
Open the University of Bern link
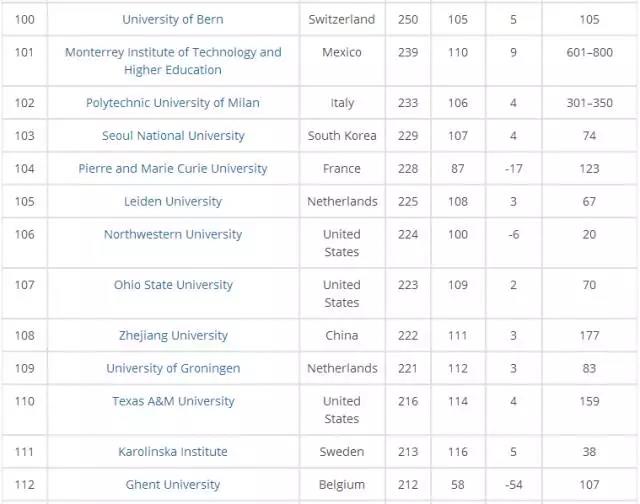tap(173, 19)
